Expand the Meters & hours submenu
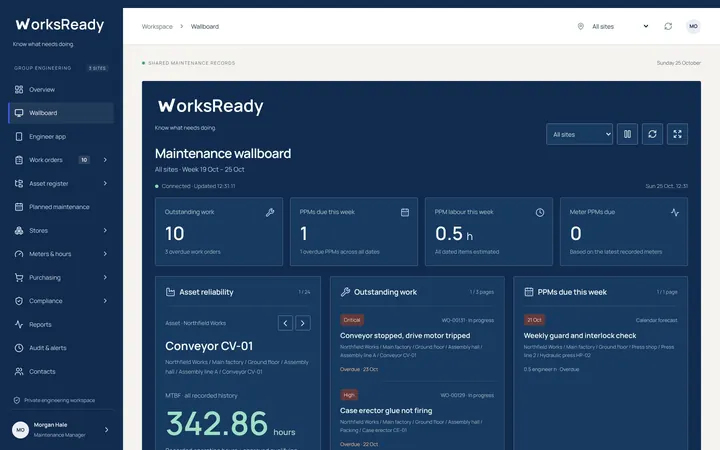Viewport: 720px width, 450px height. (x=105, y=254)
